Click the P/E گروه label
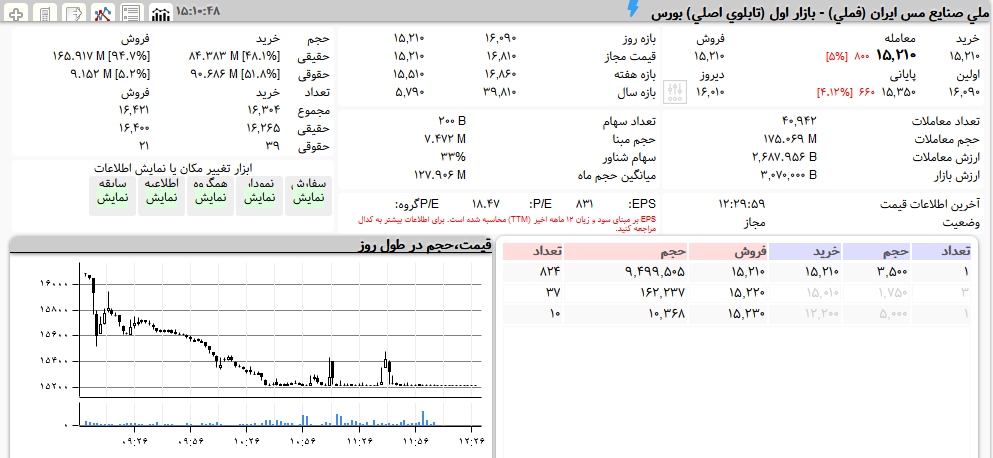The height and width of the screenshot is (458, 993). tap(417, 204)
